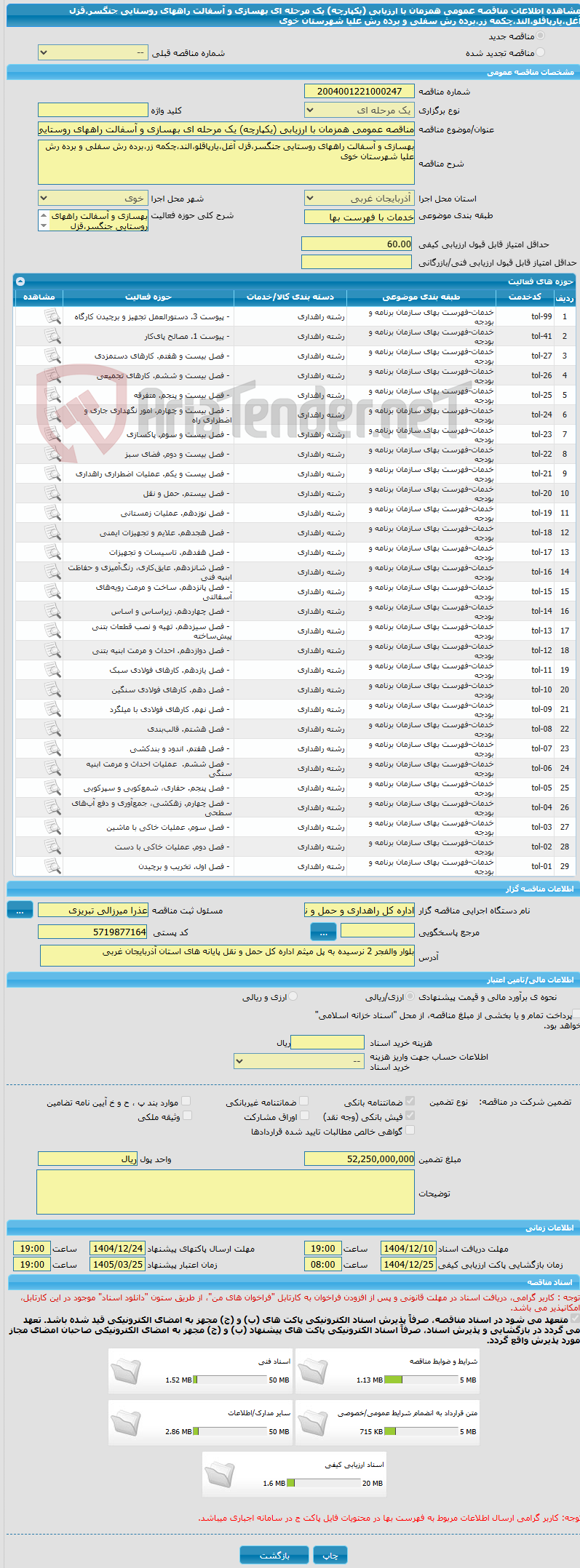Screen dimensions: 580x1568
Task: Open the سایر مدارک/اطلاعات folder icon
Action: point(126,1423)
